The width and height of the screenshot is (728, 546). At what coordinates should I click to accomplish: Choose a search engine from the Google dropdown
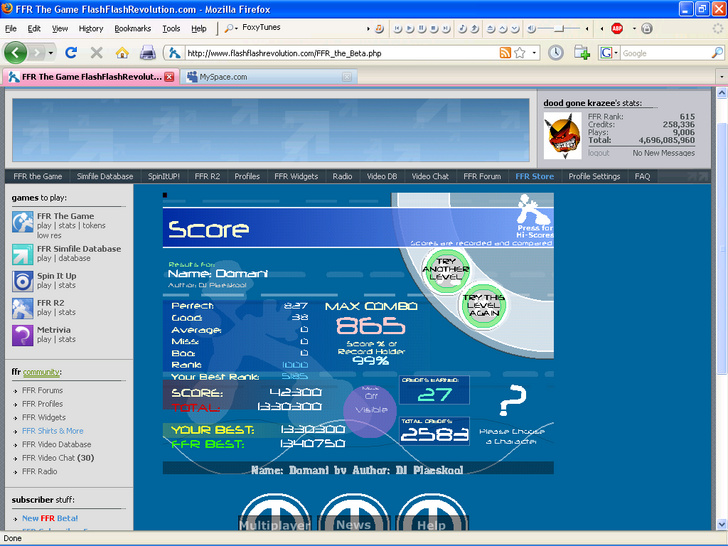[x=616, y=53]
